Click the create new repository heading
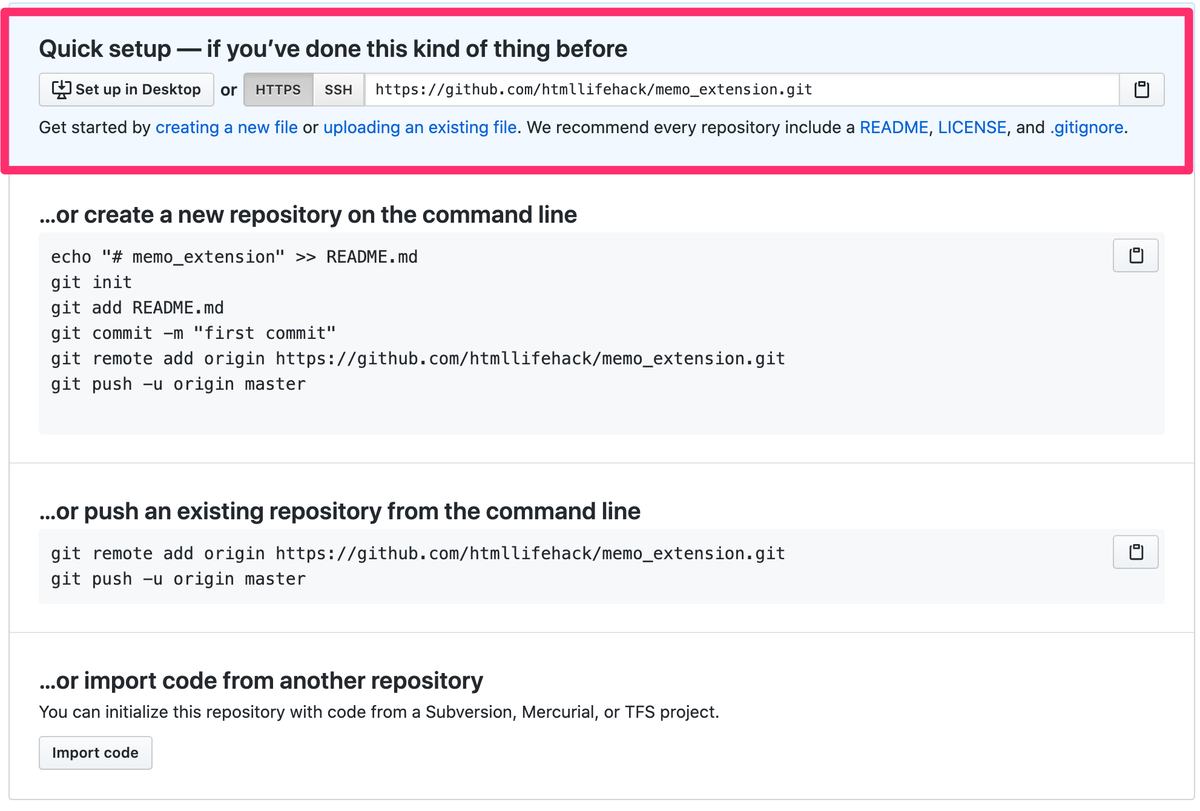The width and height of the screenshot is (1200, 811). [x=308, y=215]
